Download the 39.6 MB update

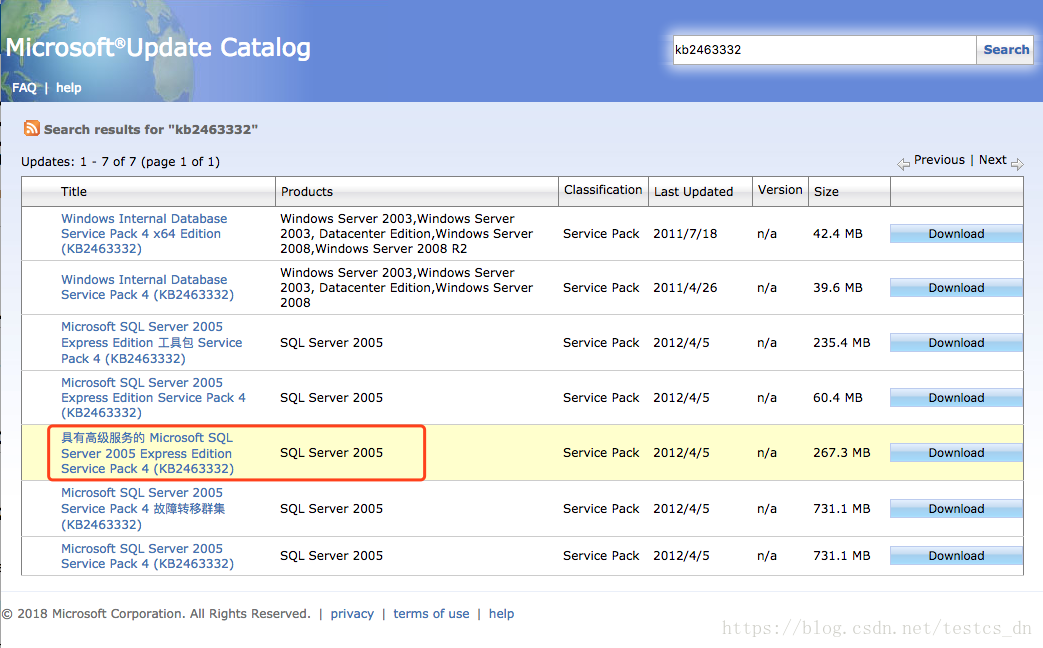click(x=956, y=287)
